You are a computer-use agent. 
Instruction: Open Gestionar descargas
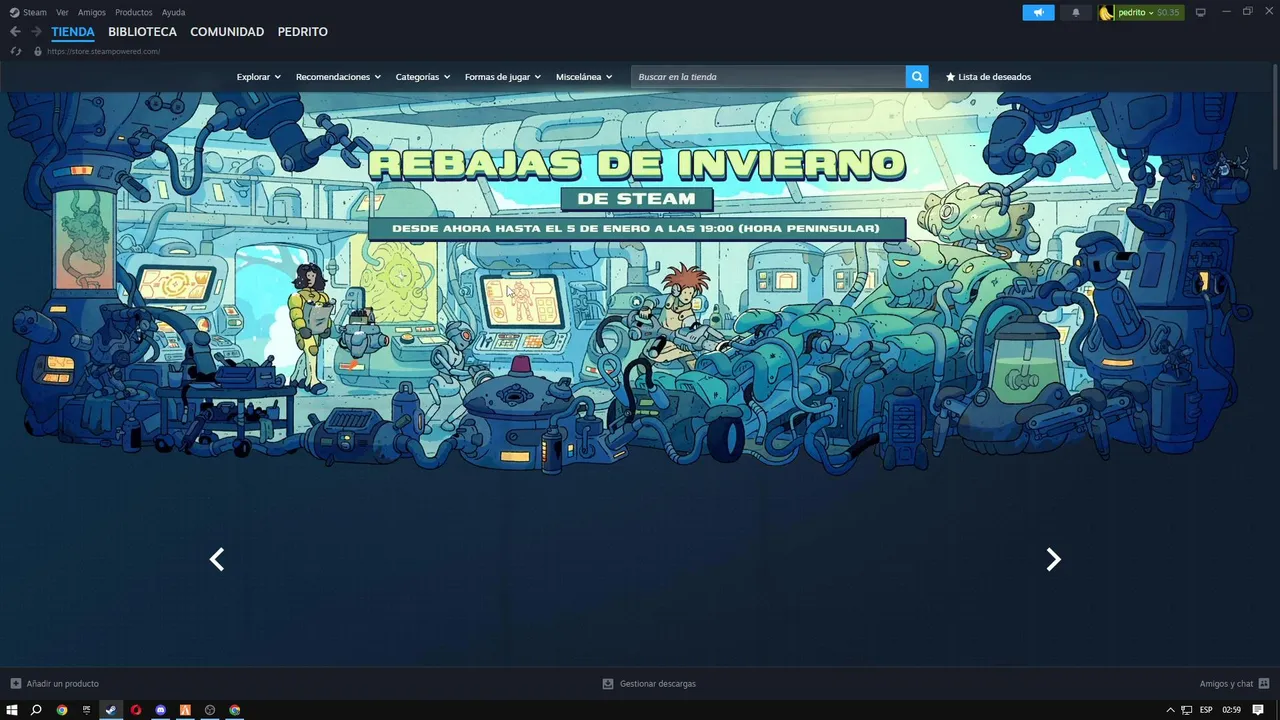[x=649, y=684]
